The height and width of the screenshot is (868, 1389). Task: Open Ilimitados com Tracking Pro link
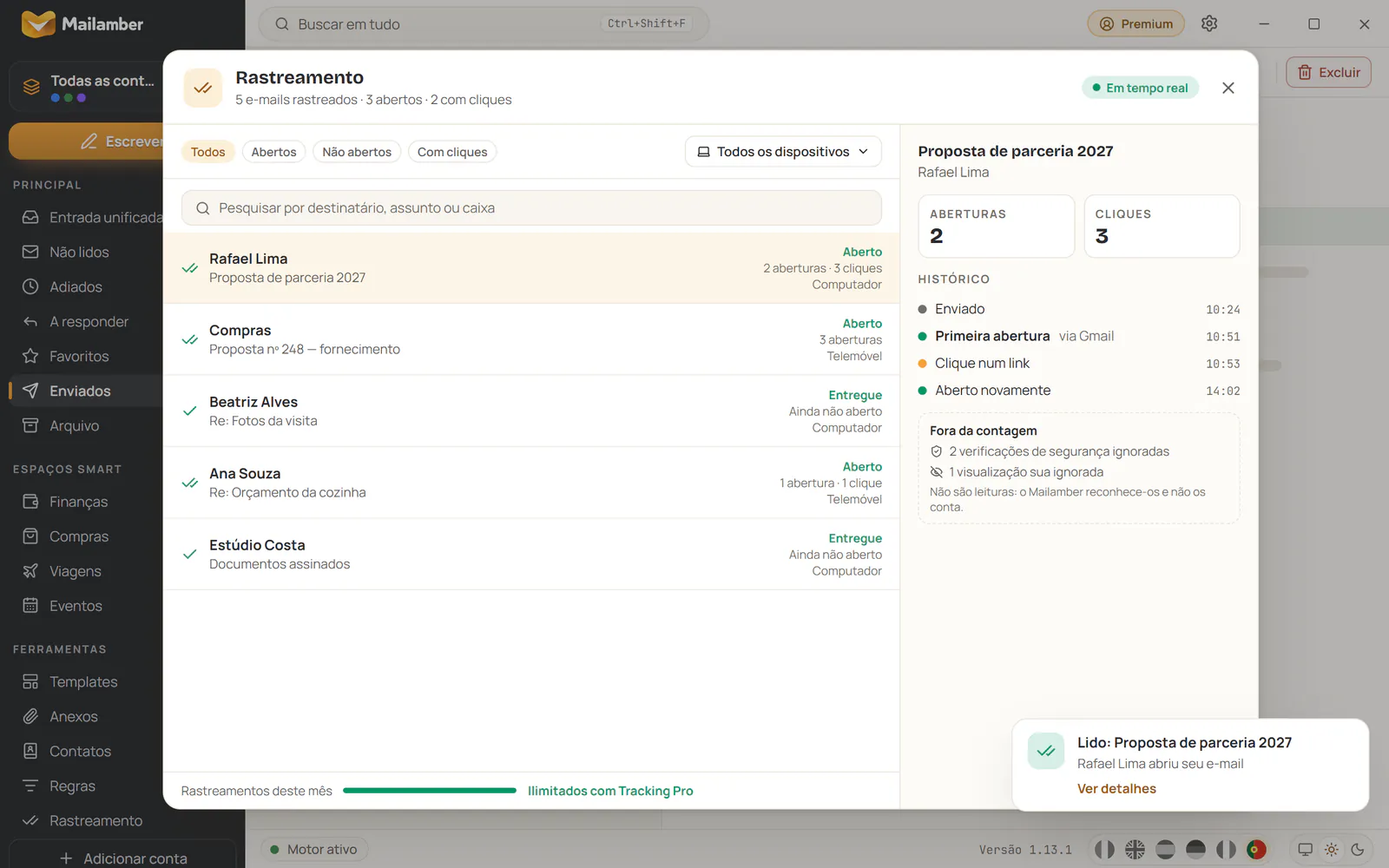(x=610, y=791)
